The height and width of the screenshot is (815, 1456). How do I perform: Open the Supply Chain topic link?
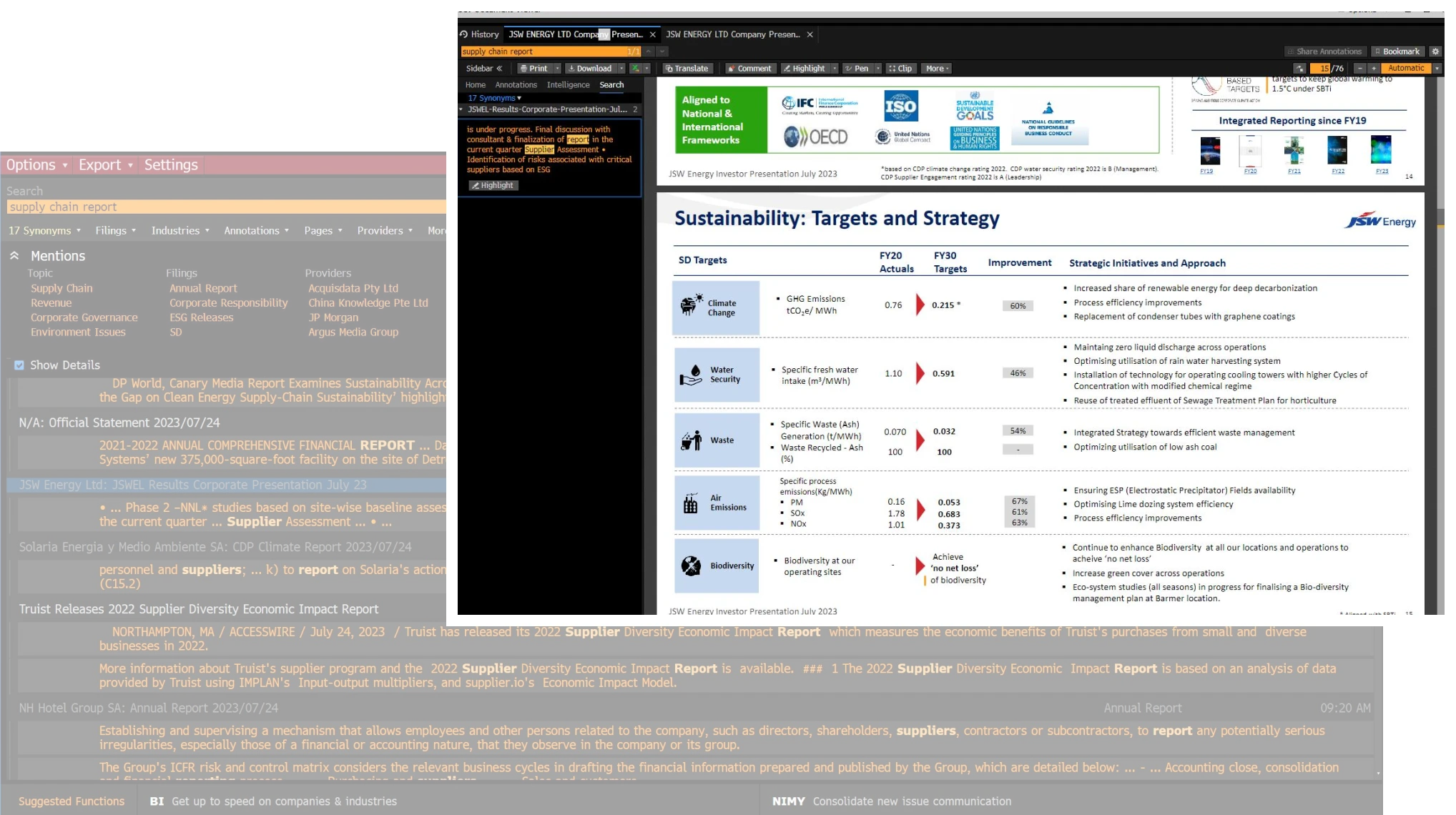[62, 288]
